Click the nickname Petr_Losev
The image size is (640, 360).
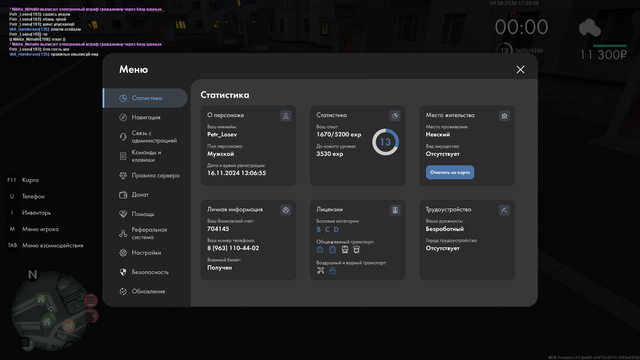pos(222,134)
